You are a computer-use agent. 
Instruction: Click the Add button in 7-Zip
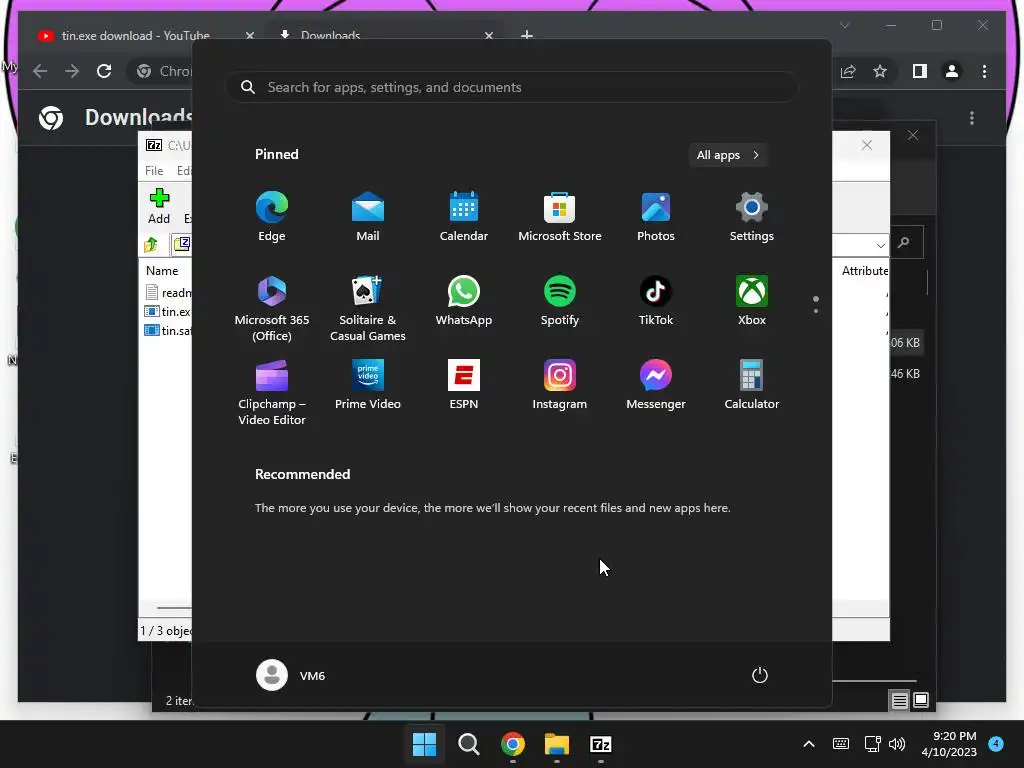coord(159,206)
